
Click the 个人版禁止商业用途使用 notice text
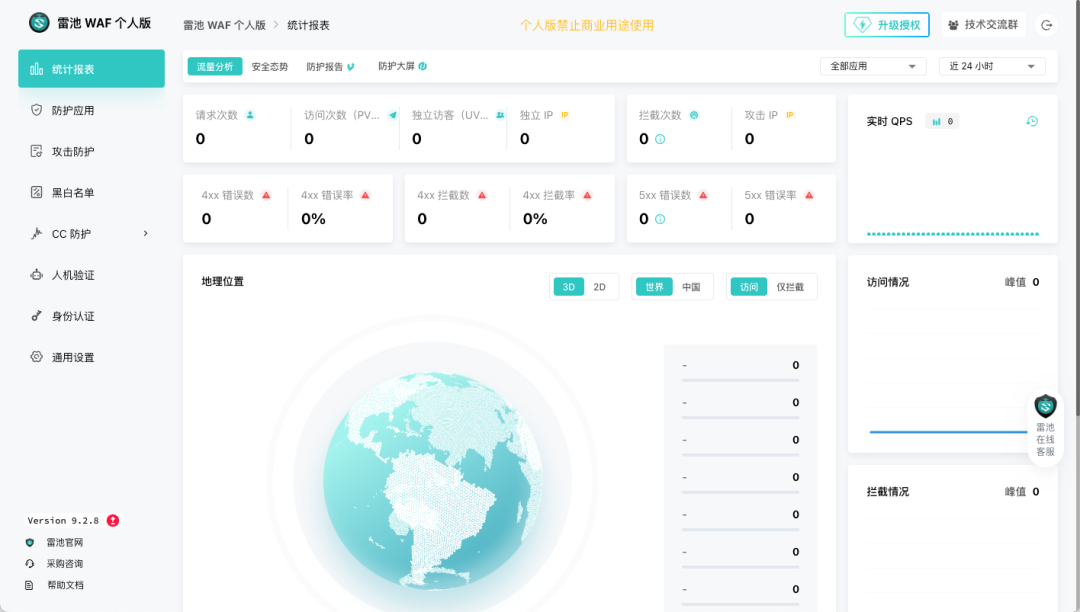[x=587, y=25]
